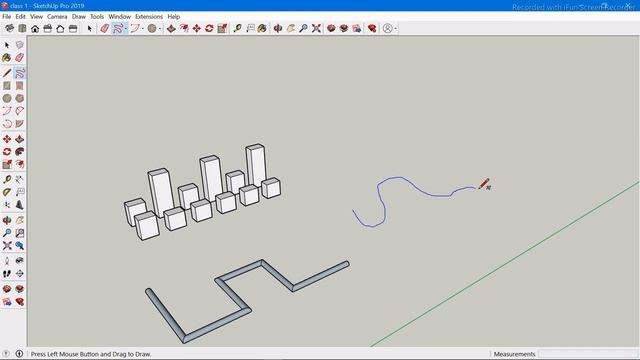Pick the Eraser in the left tool set

pyautogui.click(x=20, y=58)
